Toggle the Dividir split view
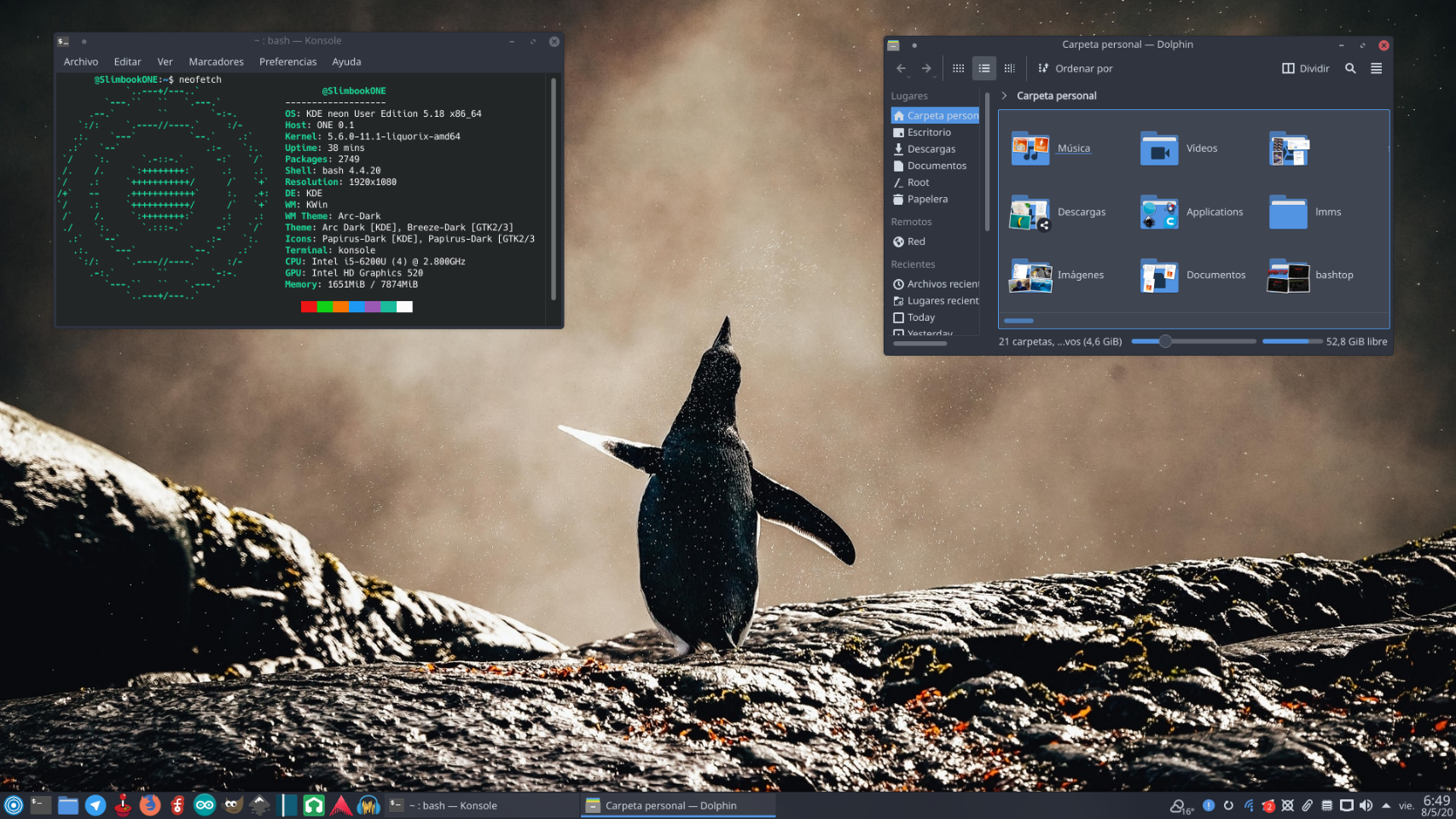This screenshot has width=1456, height=819. 1305,68
